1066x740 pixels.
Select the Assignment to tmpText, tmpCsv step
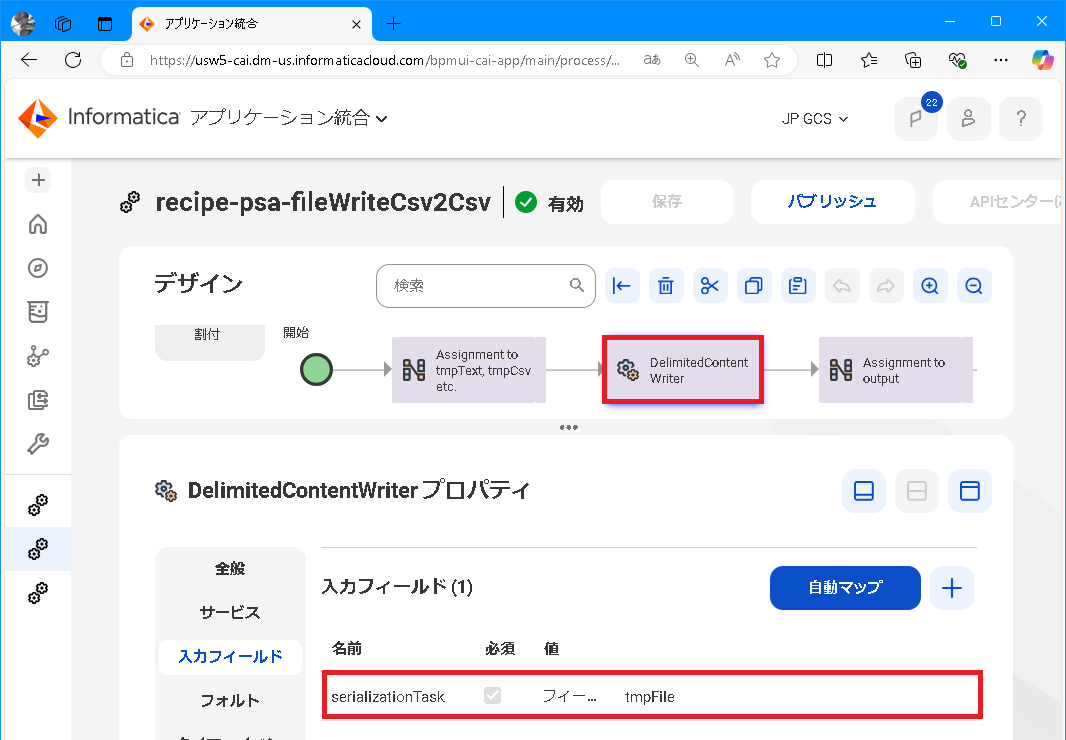click(x=469, y=370)
